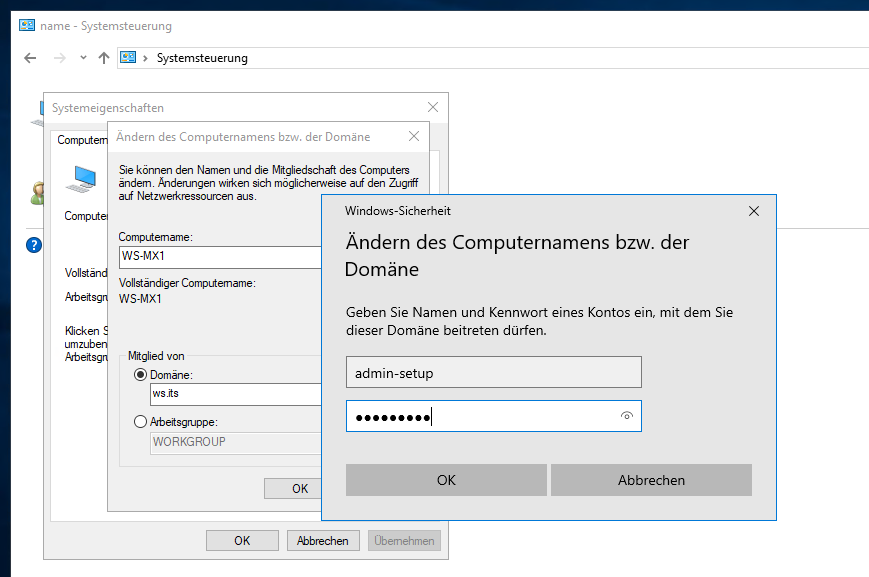Click Übernehmen in the Systemeigenschaften dialog

(404, 540)
